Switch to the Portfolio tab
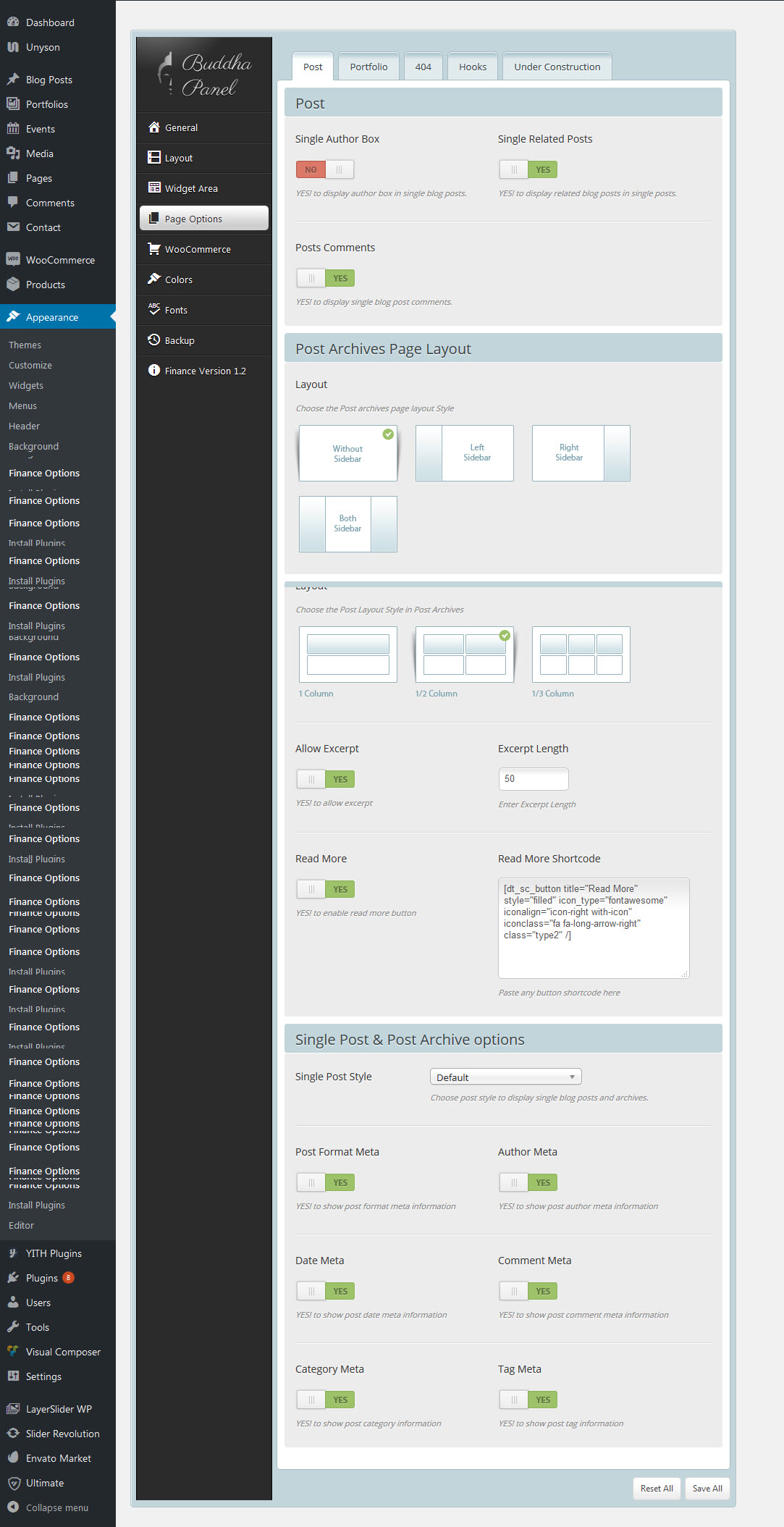The width and height of the screenshot is (784, 1527). click(x=368, y=67)
